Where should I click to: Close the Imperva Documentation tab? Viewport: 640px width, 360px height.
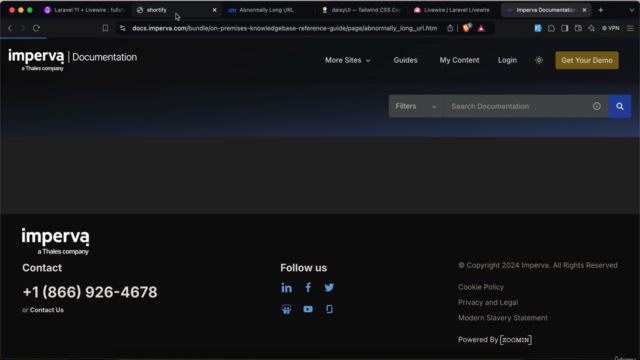[584, 10]
